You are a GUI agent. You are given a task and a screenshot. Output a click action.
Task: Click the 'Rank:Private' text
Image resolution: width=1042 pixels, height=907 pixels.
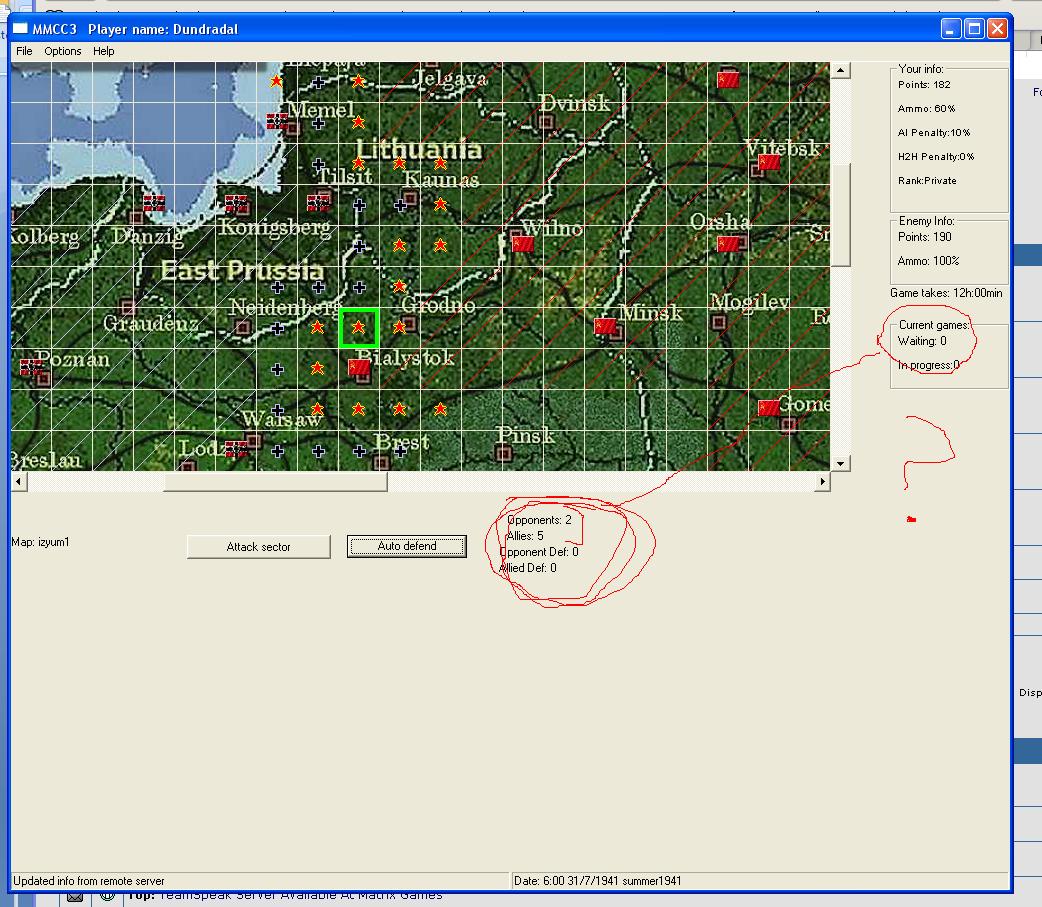(927, 180)
